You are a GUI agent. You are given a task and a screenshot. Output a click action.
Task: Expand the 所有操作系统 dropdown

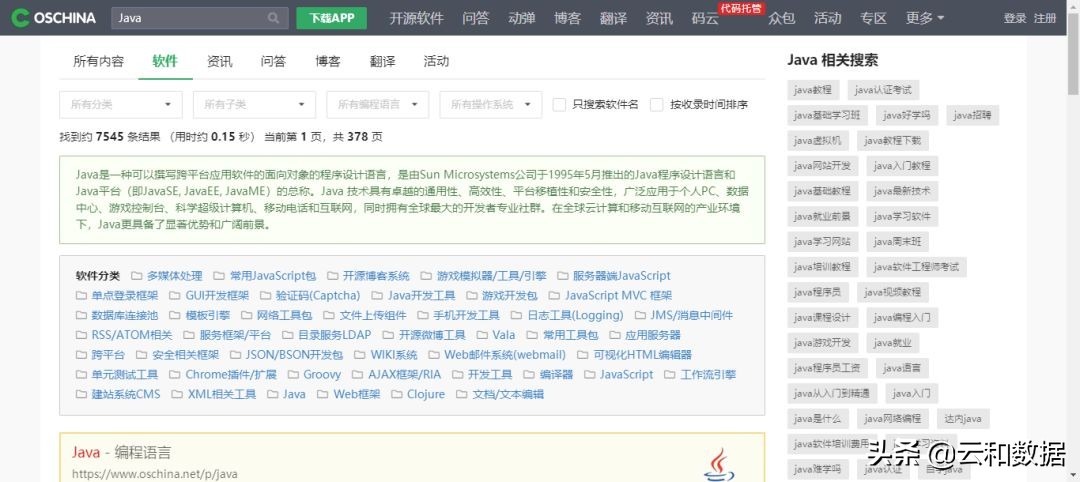point(491,105)
